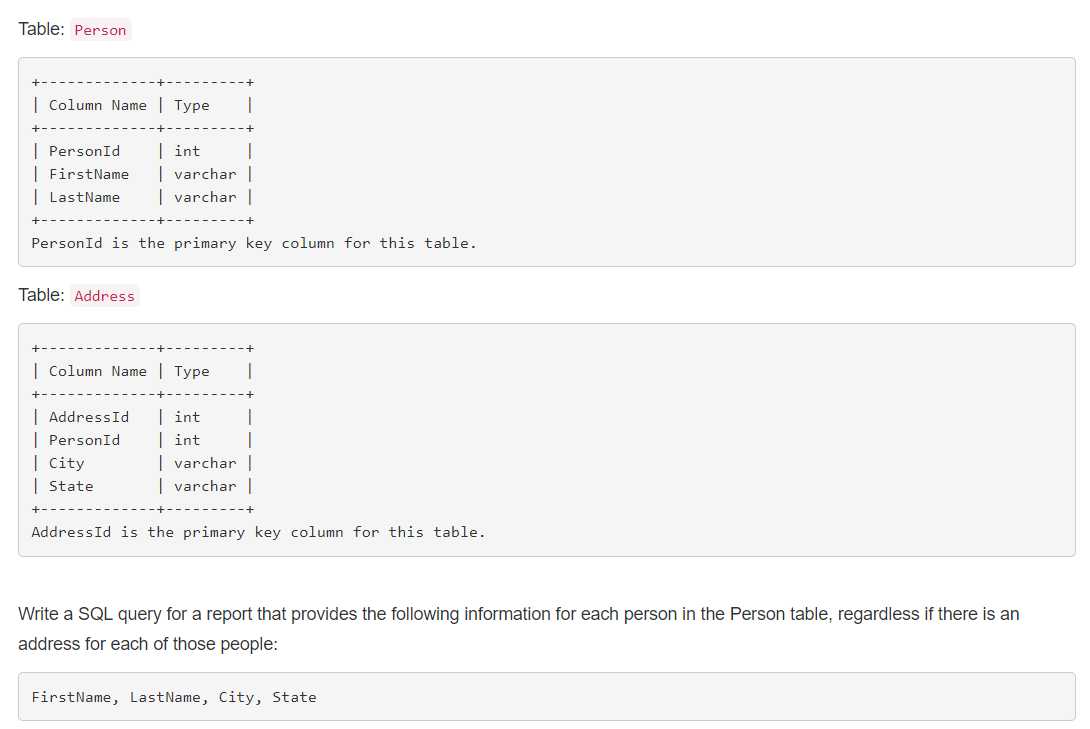Click the LastName row in Person table
The height and width of the screenshot is (729, 1090).
(x=143, y=197)
